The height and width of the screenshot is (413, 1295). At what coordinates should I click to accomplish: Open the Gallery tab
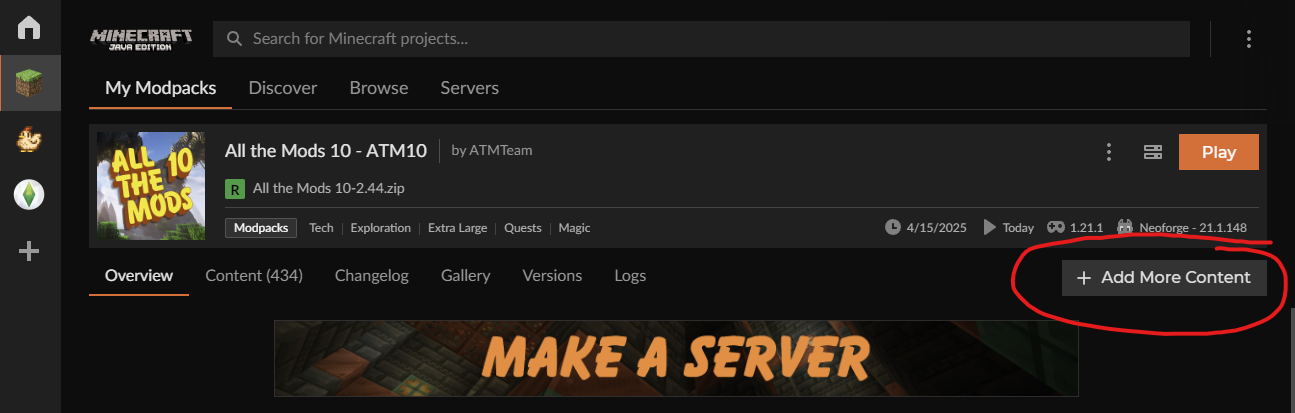pos(466,275)
